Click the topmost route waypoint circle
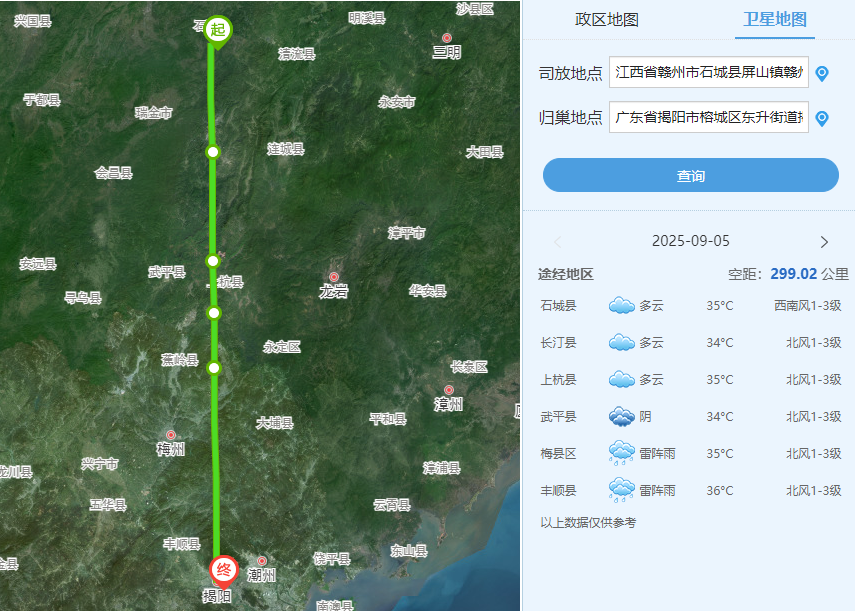855x611 pixels. (x=212, y=152)
